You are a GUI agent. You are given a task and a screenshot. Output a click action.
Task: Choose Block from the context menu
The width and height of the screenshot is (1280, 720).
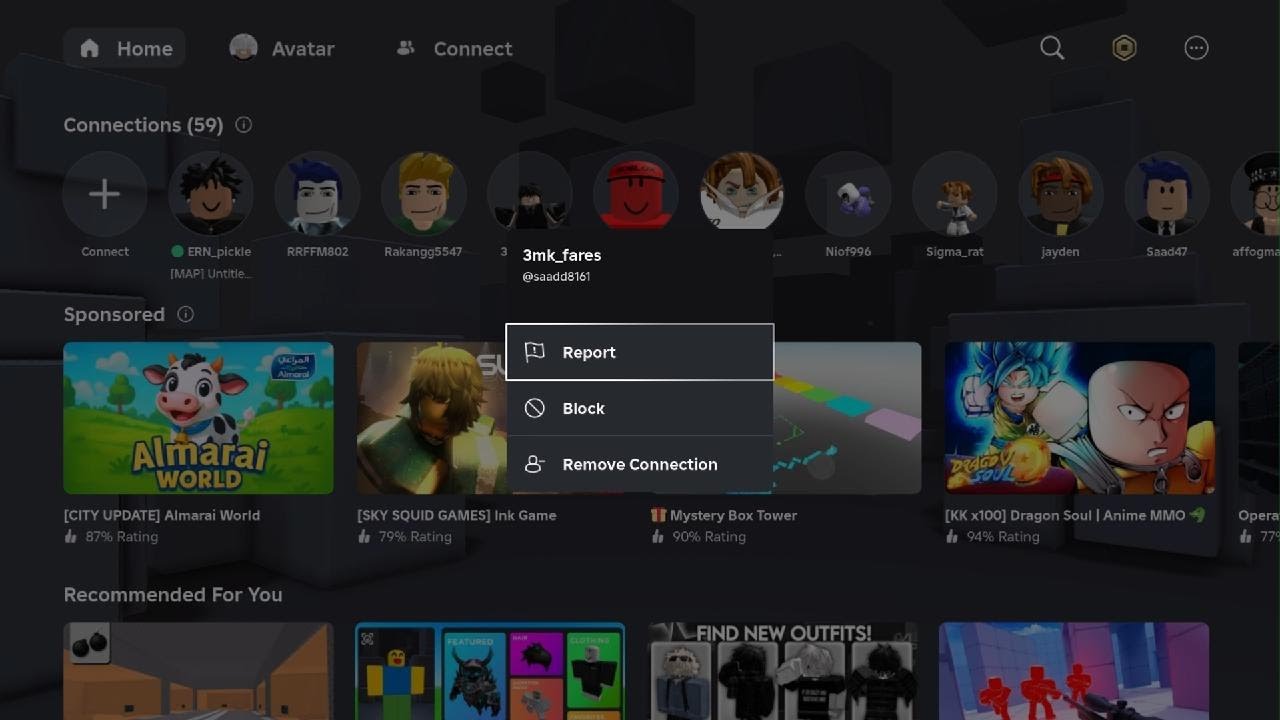[640, 408]
